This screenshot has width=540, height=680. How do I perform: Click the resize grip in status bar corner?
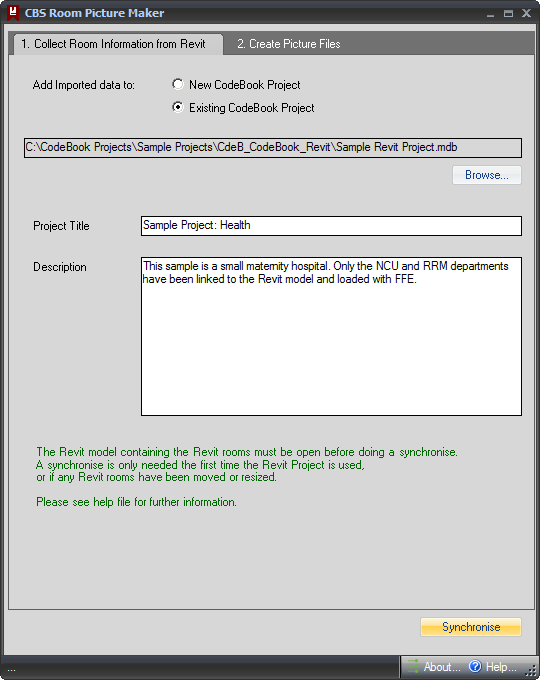click(x=531, y=671)
